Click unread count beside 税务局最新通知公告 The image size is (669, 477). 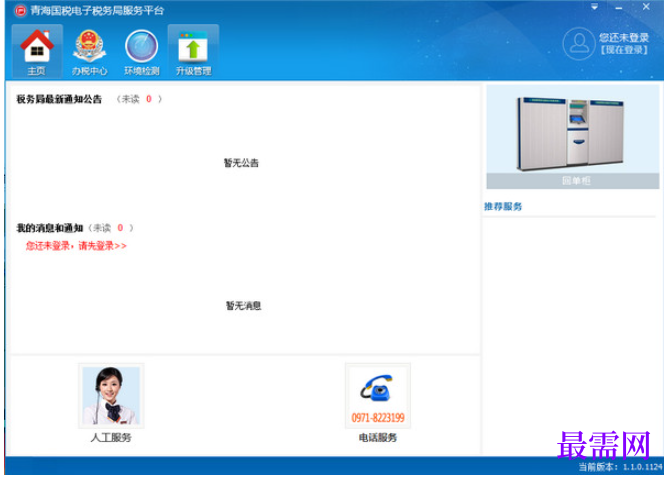pyautogui.click(x=149, y=99)
